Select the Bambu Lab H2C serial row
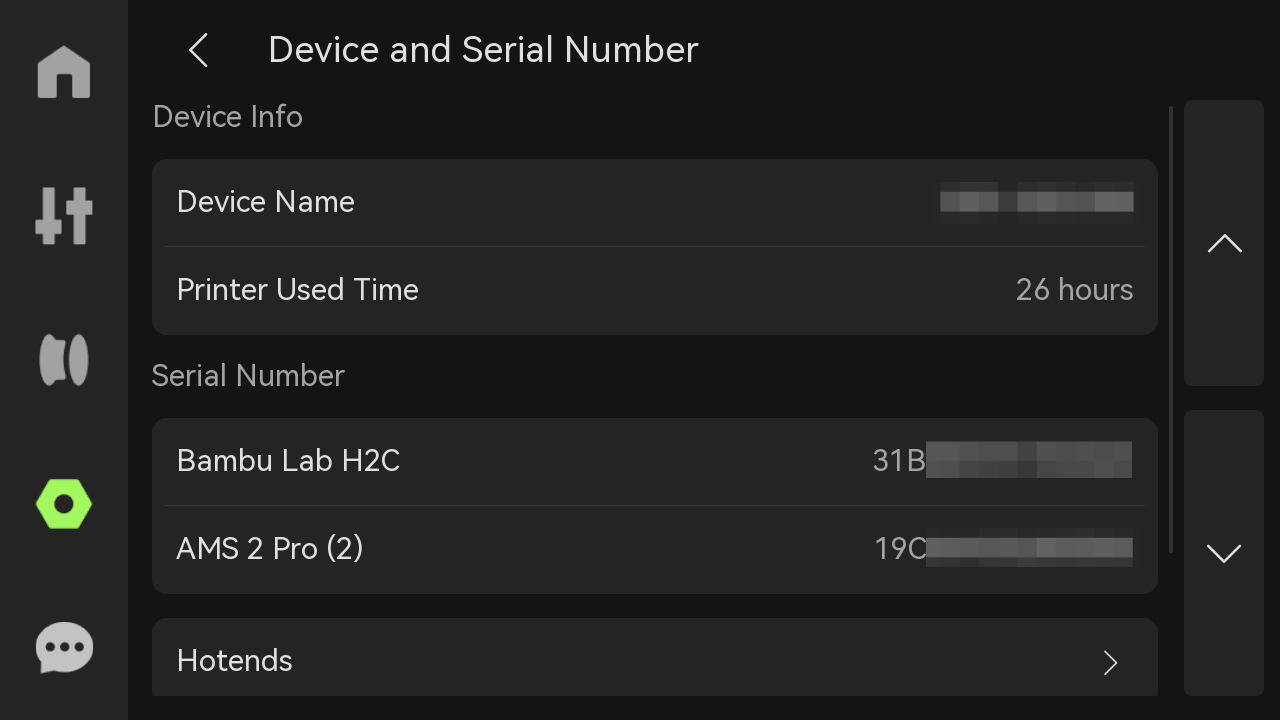Viewport: 1280px width, 720px height. 655,461
